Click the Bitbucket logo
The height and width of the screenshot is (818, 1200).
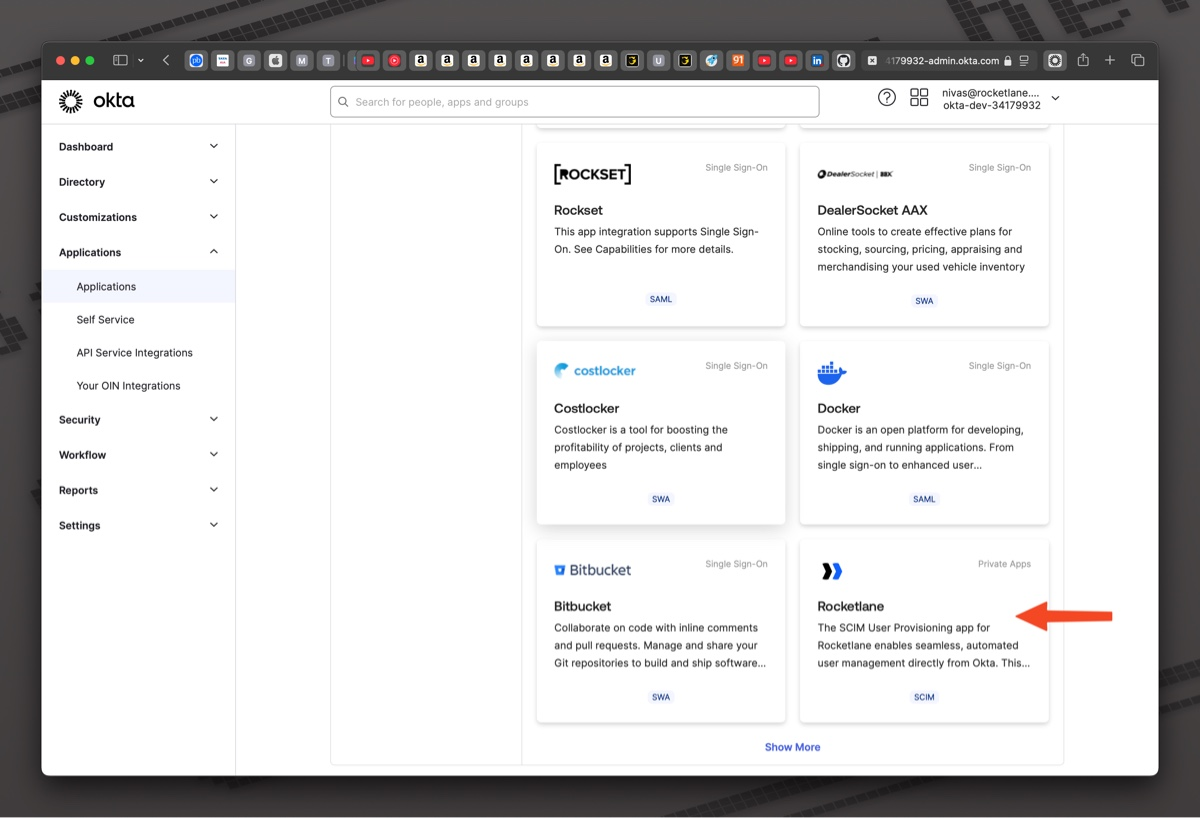(x=593, y=570)
